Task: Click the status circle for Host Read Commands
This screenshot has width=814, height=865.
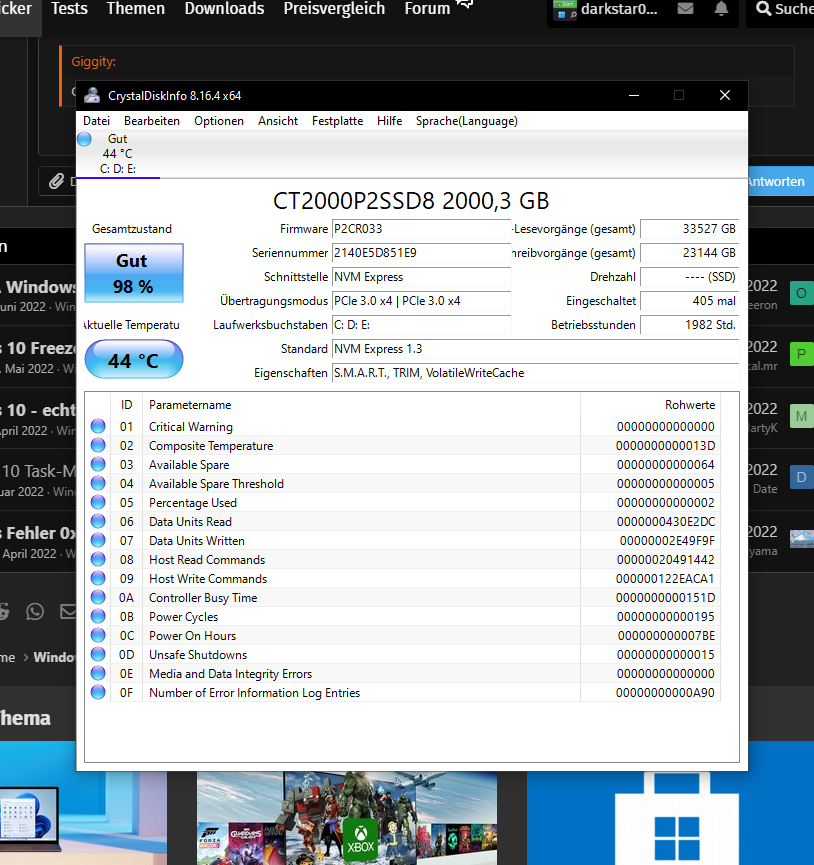Action: [x=98, y=559]
